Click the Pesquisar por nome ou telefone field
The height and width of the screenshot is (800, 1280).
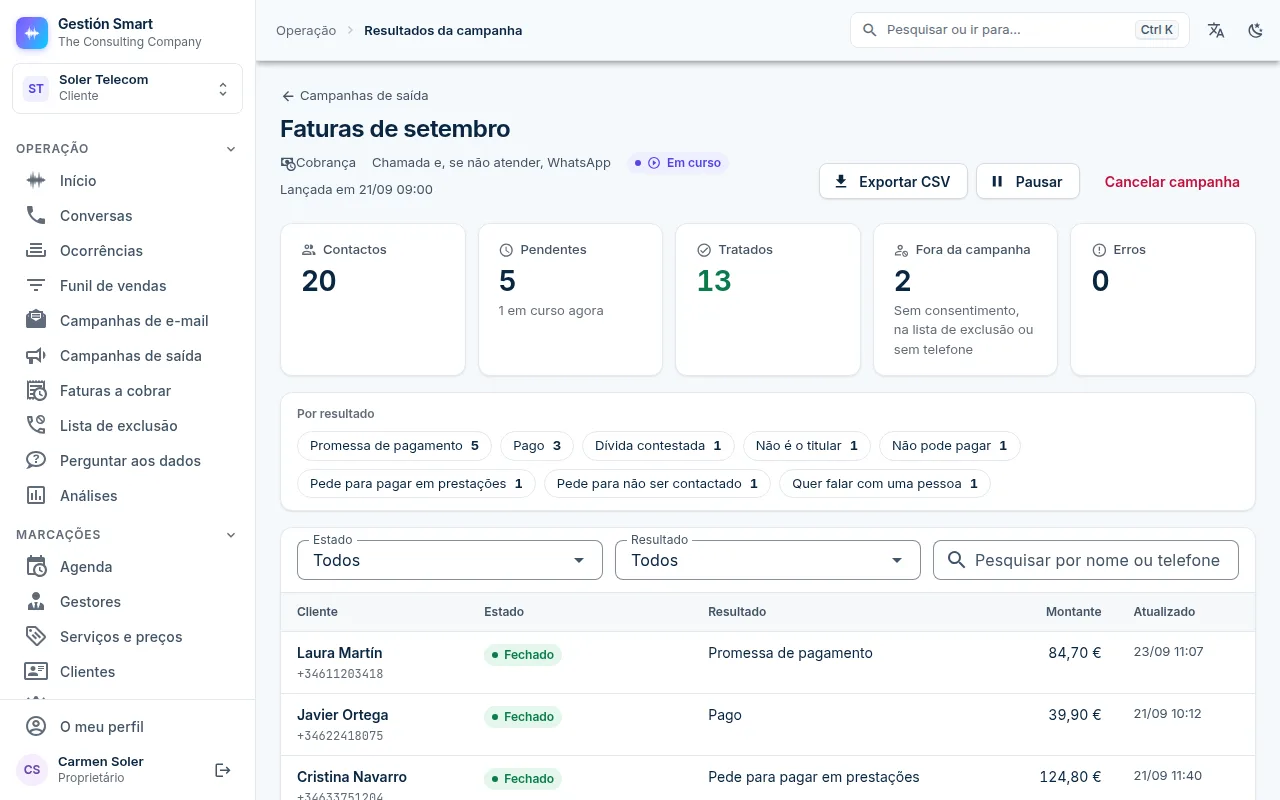(1086, 560)
